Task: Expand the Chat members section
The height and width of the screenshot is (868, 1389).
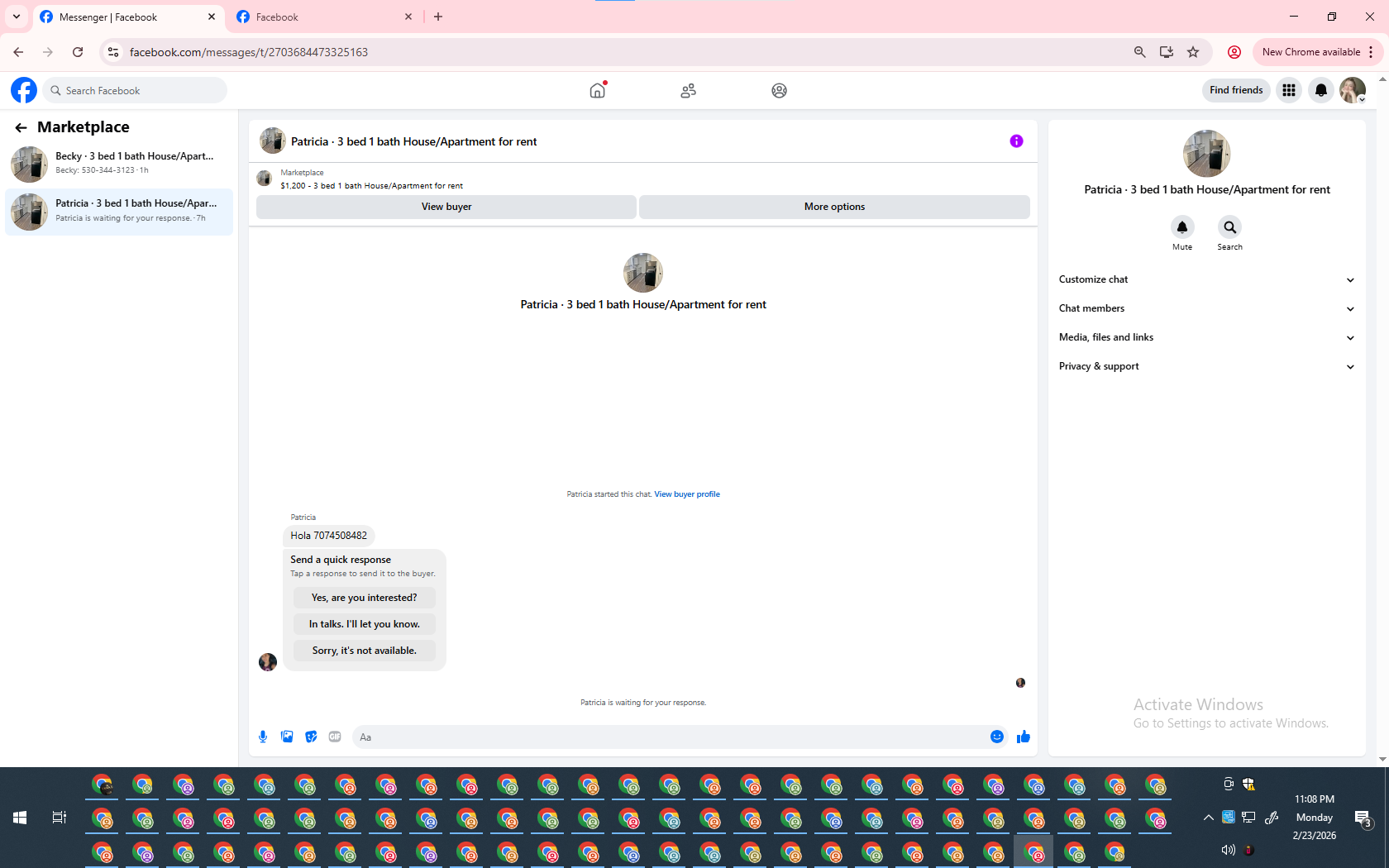Action: click(1206, 308)
